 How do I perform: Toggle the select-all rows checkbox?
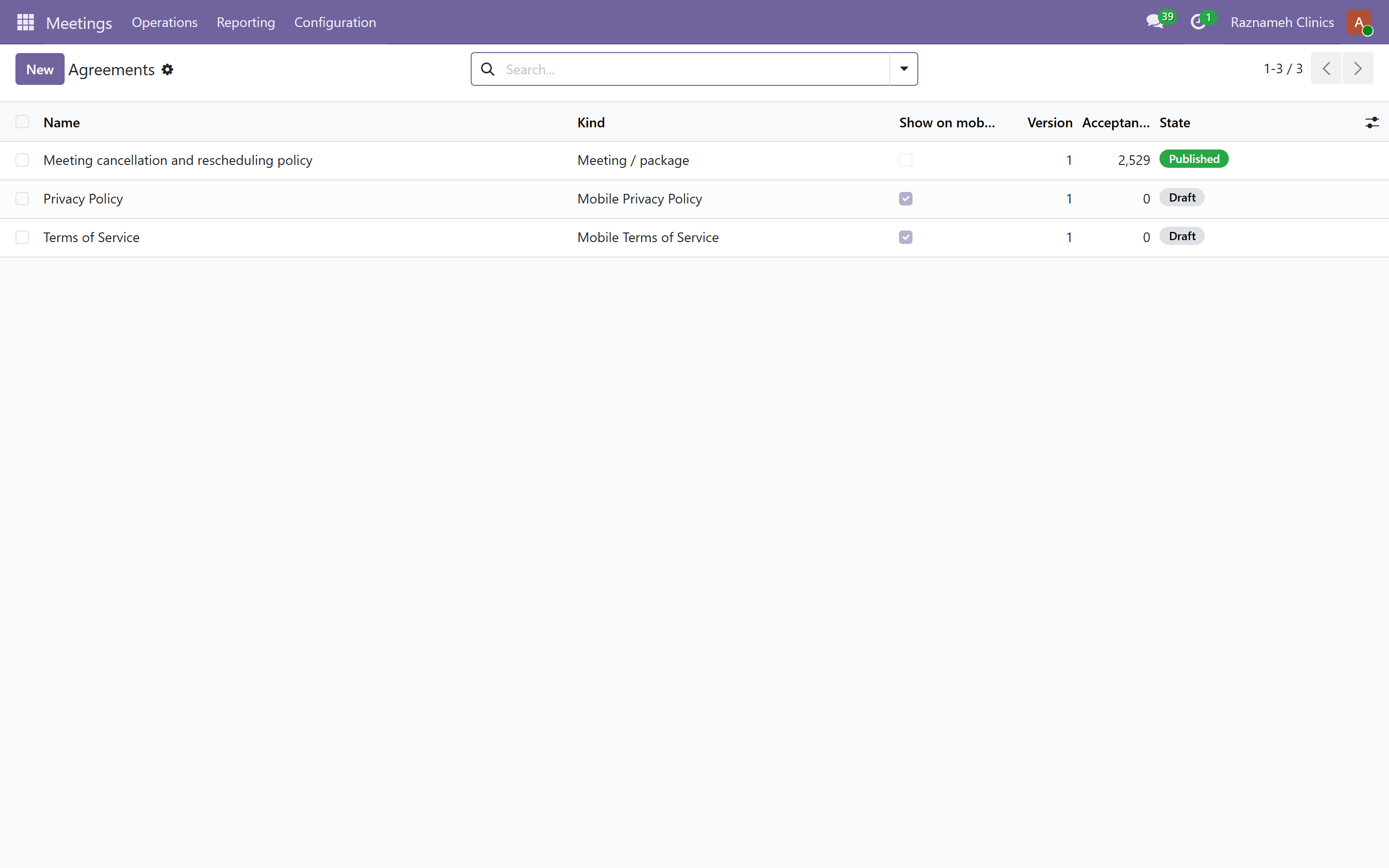[22, 122]
